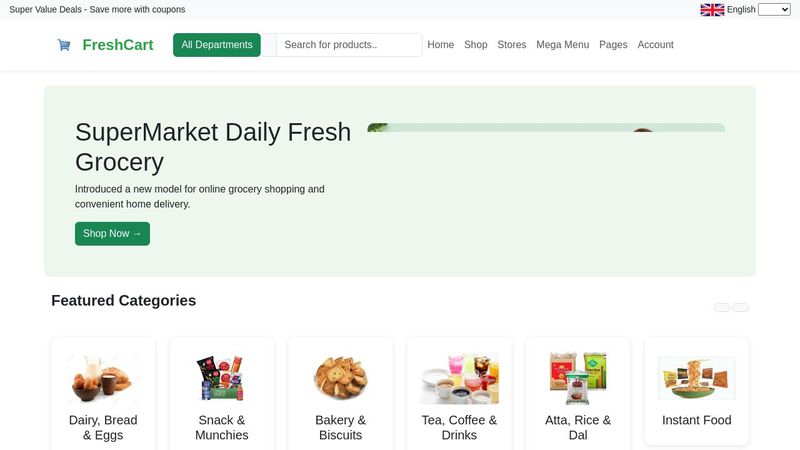
Task: Choose the Tea, Coffee & Drinks category image
Action: [x=459, y=378]
